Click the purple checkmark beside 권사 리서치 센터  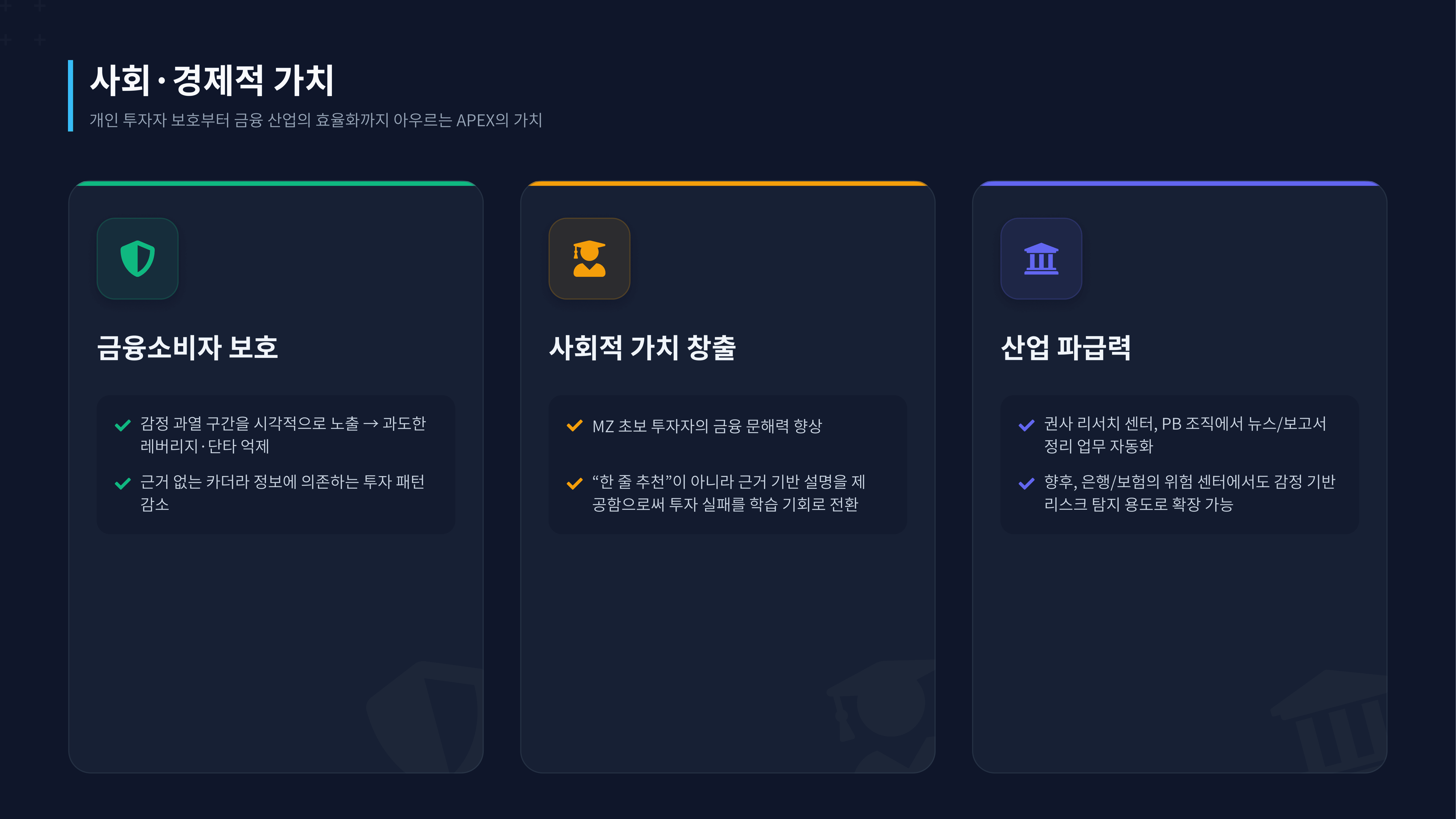(x=1026, y=425)
